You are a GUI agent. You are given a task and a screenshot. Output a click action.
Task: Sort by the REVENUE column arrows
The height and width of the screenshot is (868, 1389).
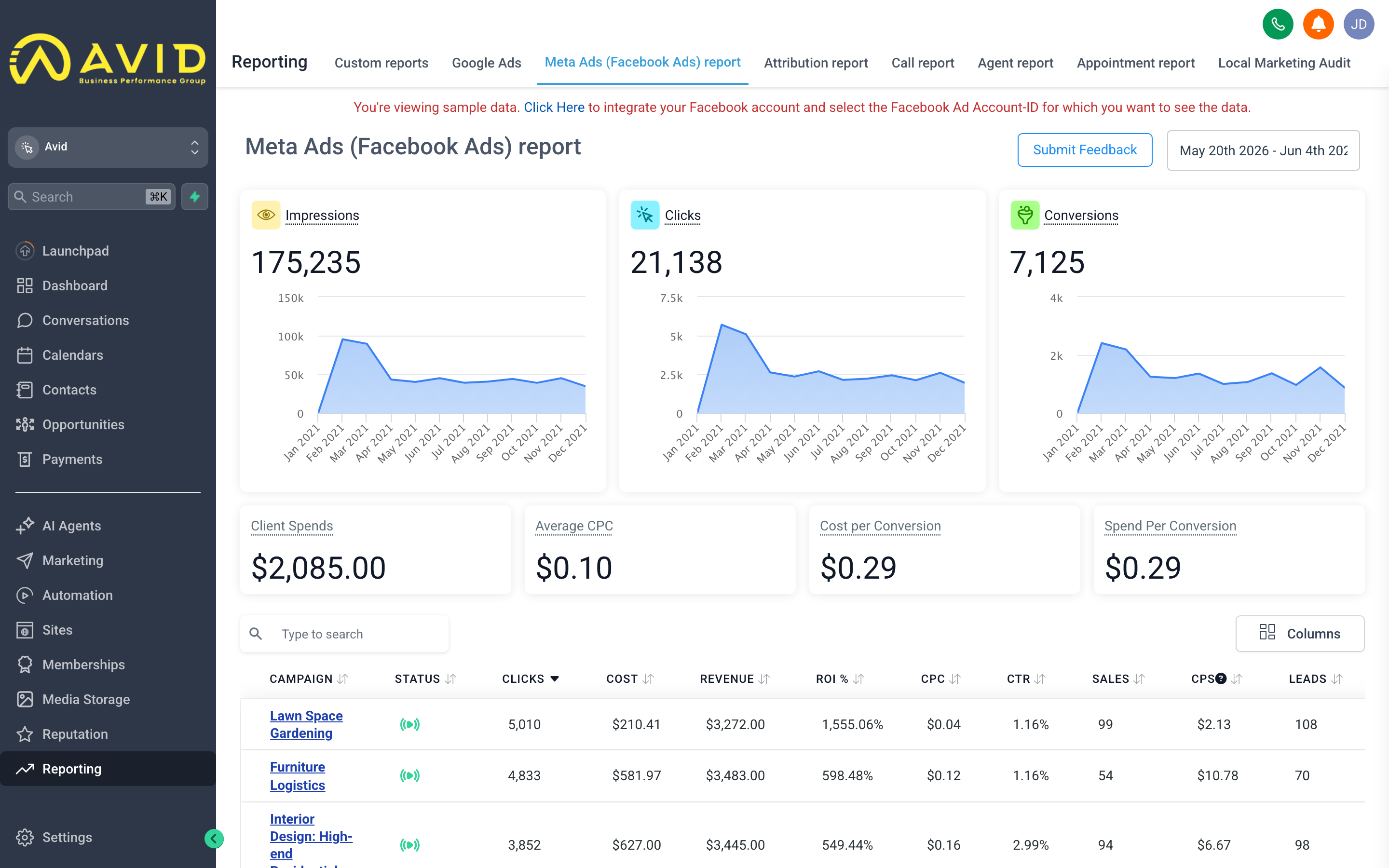(x=764, y=678)
